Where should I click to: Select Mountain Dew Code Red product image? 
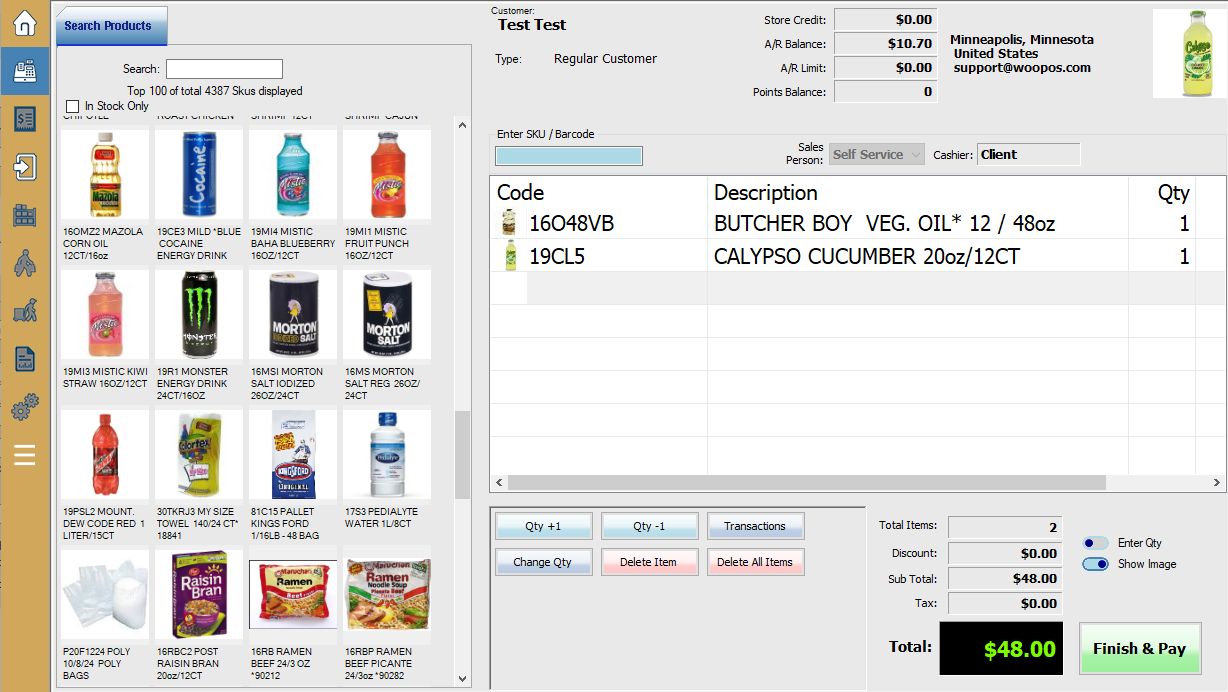[x=105, y=454]
